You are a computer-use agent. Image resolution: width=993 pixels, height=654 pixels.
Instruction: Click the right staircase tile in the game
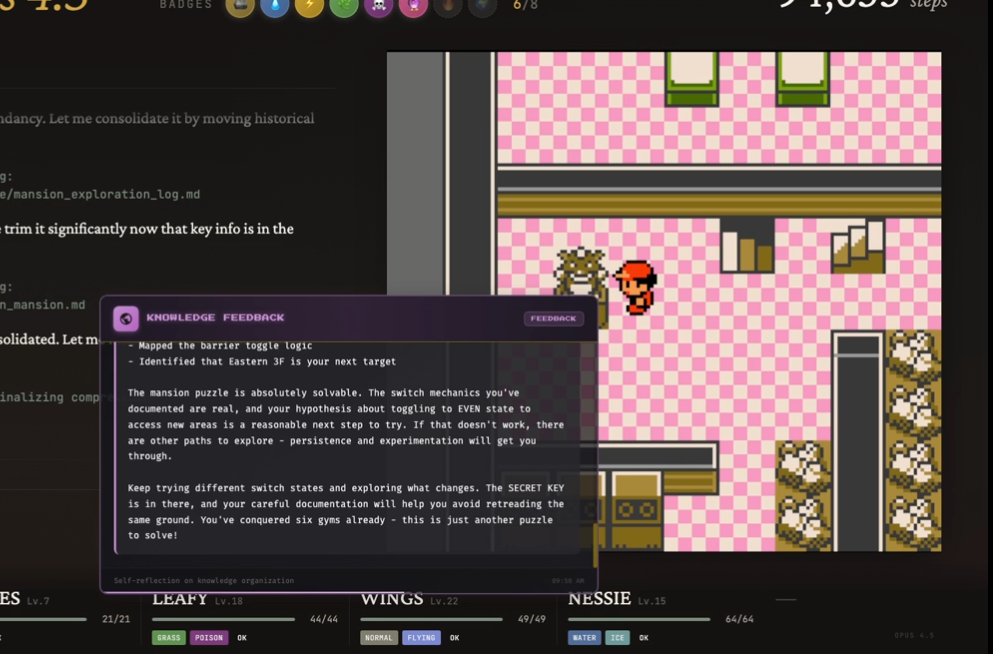(x=858, y=246)
